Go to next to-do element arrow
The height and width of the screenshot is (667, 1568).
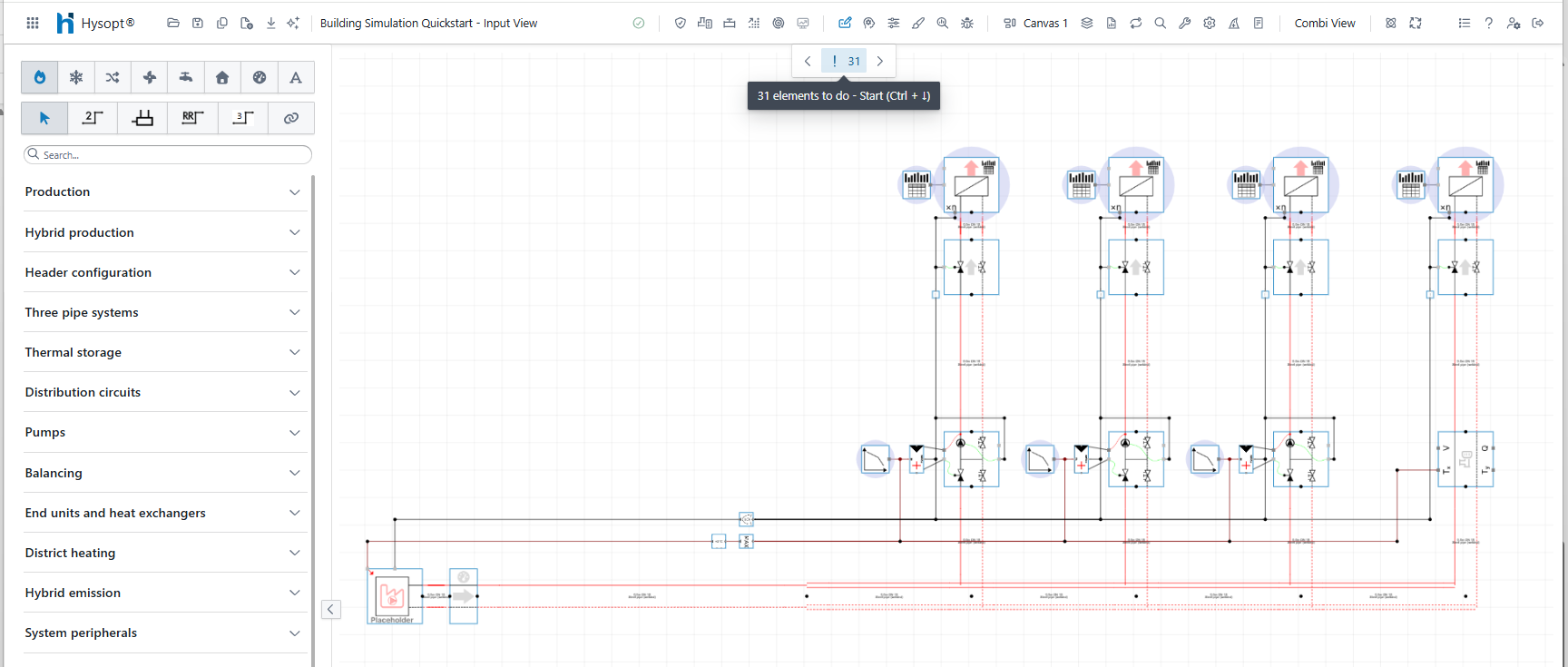[880, 62]
